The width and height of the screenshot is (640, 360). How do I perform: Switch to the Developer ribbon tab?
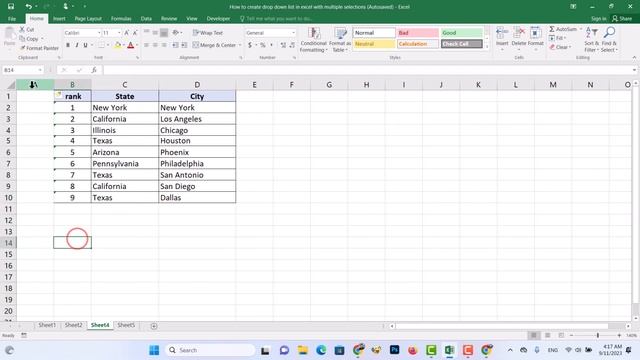[218, 18]
